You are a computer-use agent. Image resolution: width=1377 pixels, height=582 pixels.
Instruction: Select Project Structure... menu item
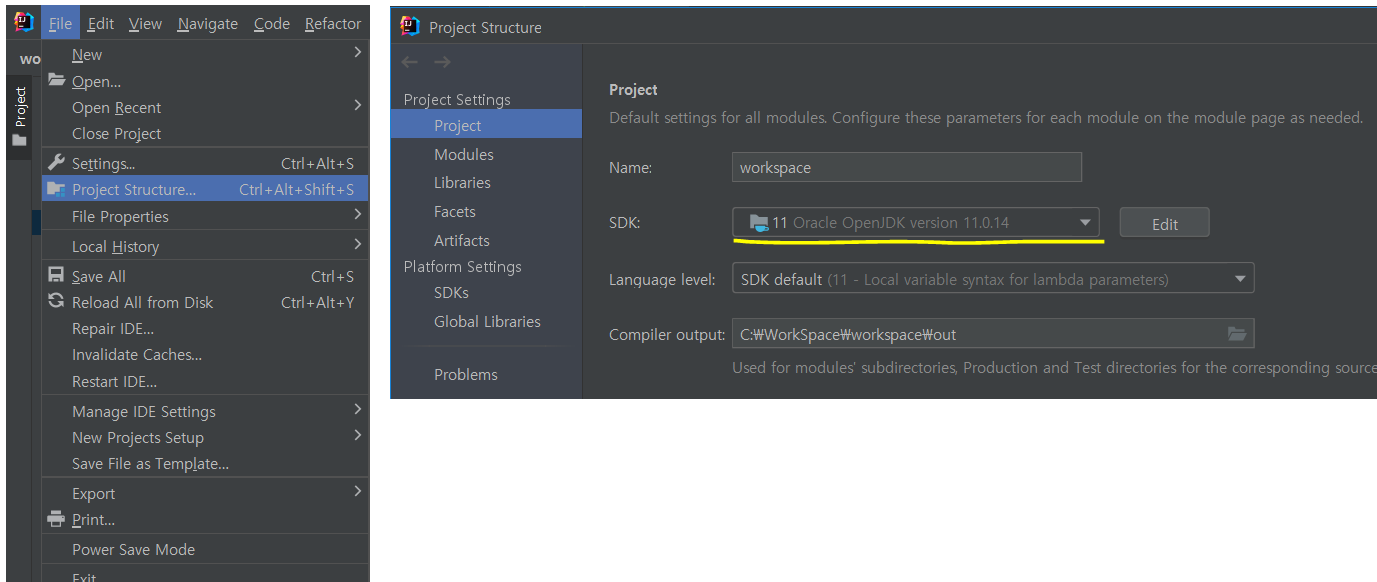coord(205,189)
